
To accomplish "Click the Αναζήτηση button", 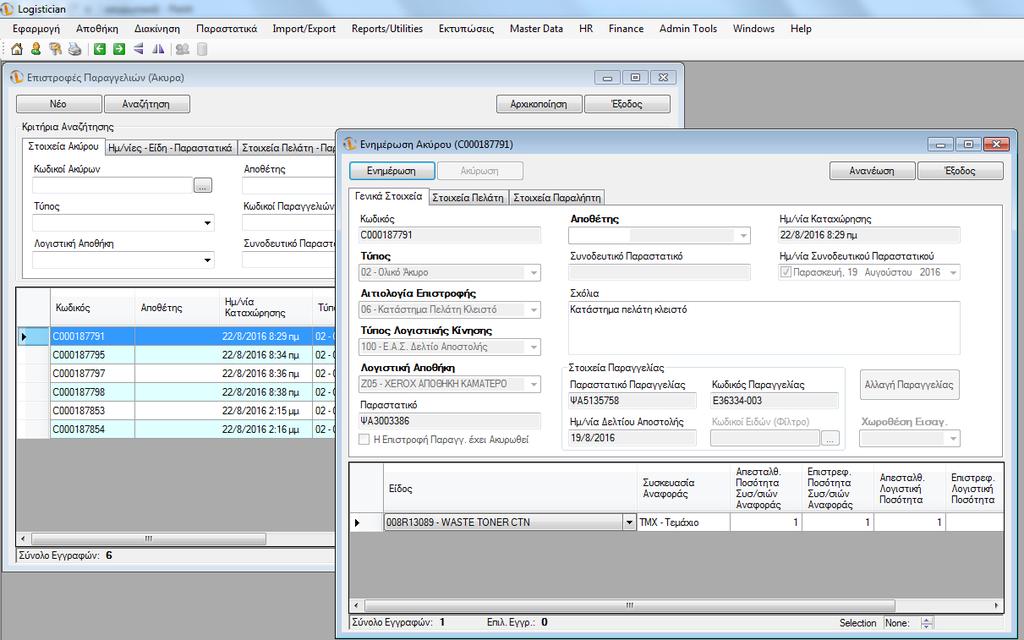I will click(146, 104).
